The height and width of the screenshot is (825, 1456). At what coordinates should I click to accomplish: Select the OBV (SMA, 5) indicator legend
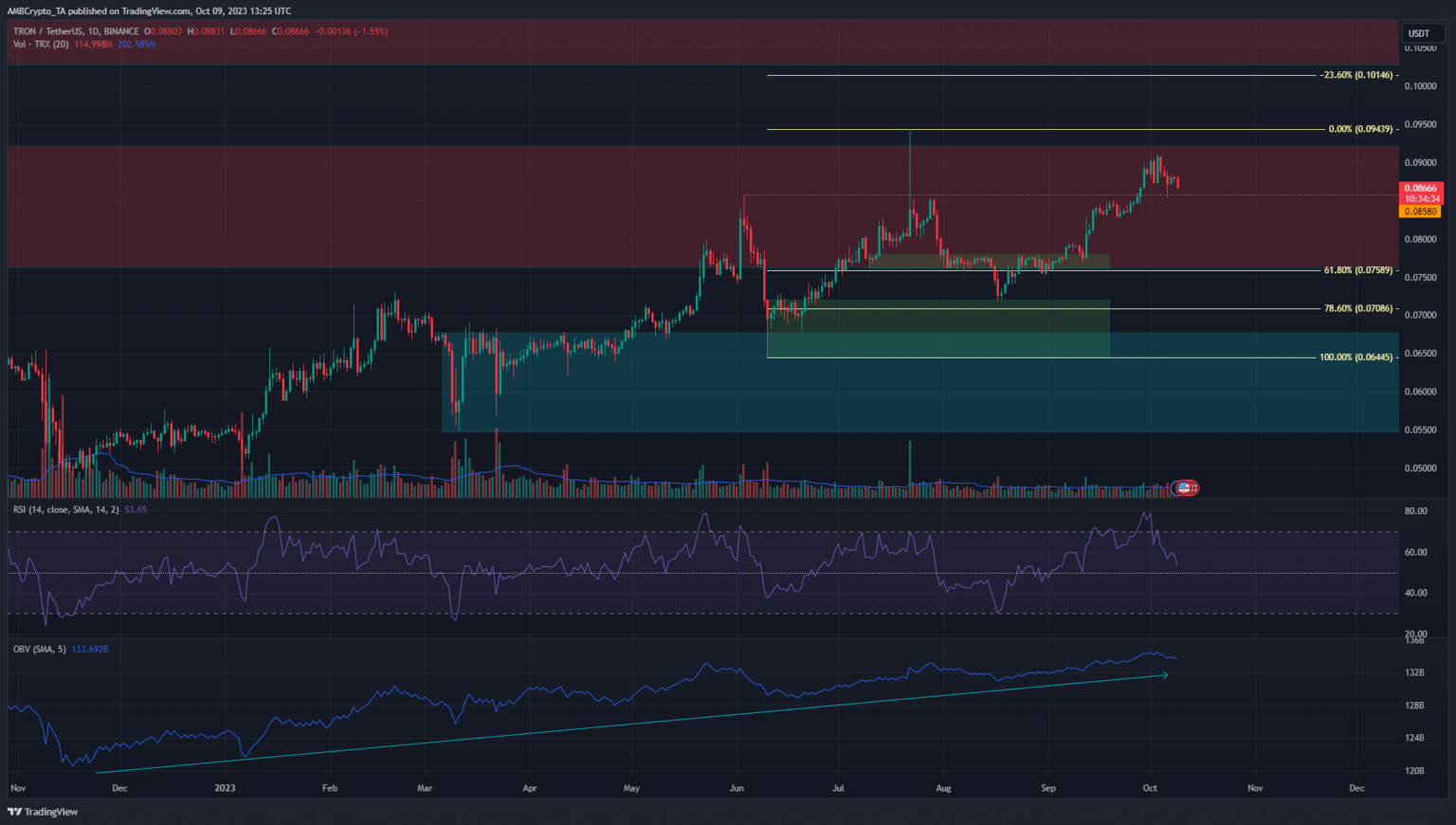coord(40,650)
